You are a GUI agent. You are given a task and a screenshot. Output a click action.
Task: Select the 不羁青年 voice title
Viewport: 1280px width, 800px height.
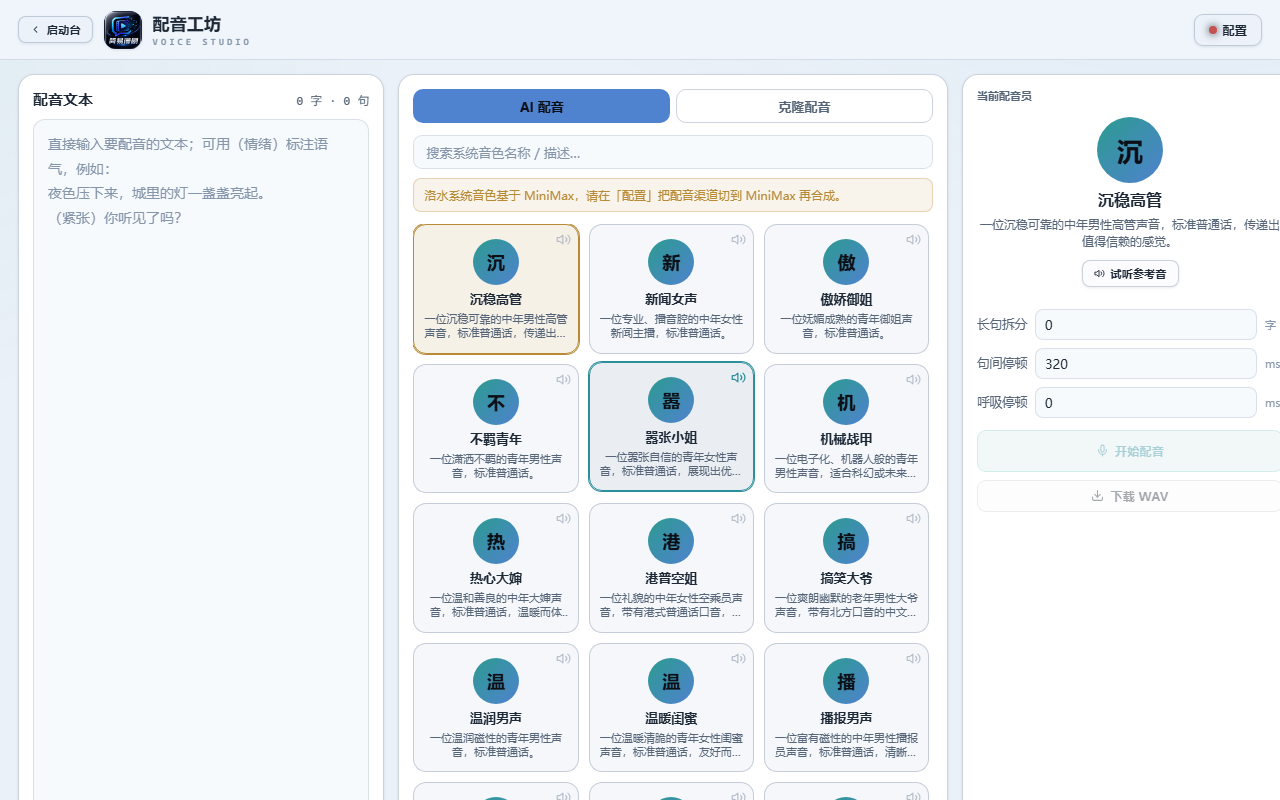(x=496, y=439)
